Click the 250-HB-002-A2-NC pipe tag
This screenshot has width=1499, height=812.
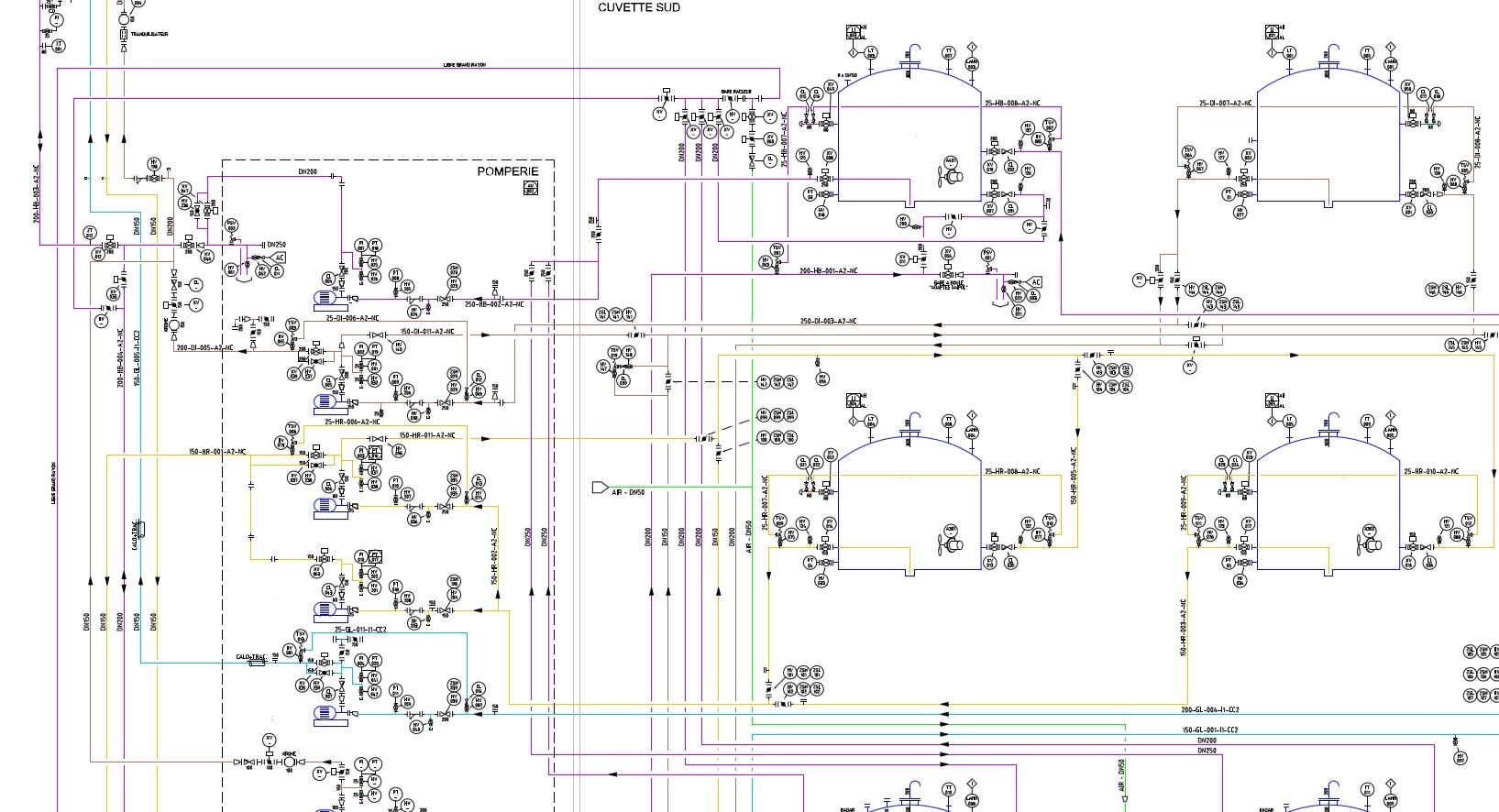pos(494,304)
